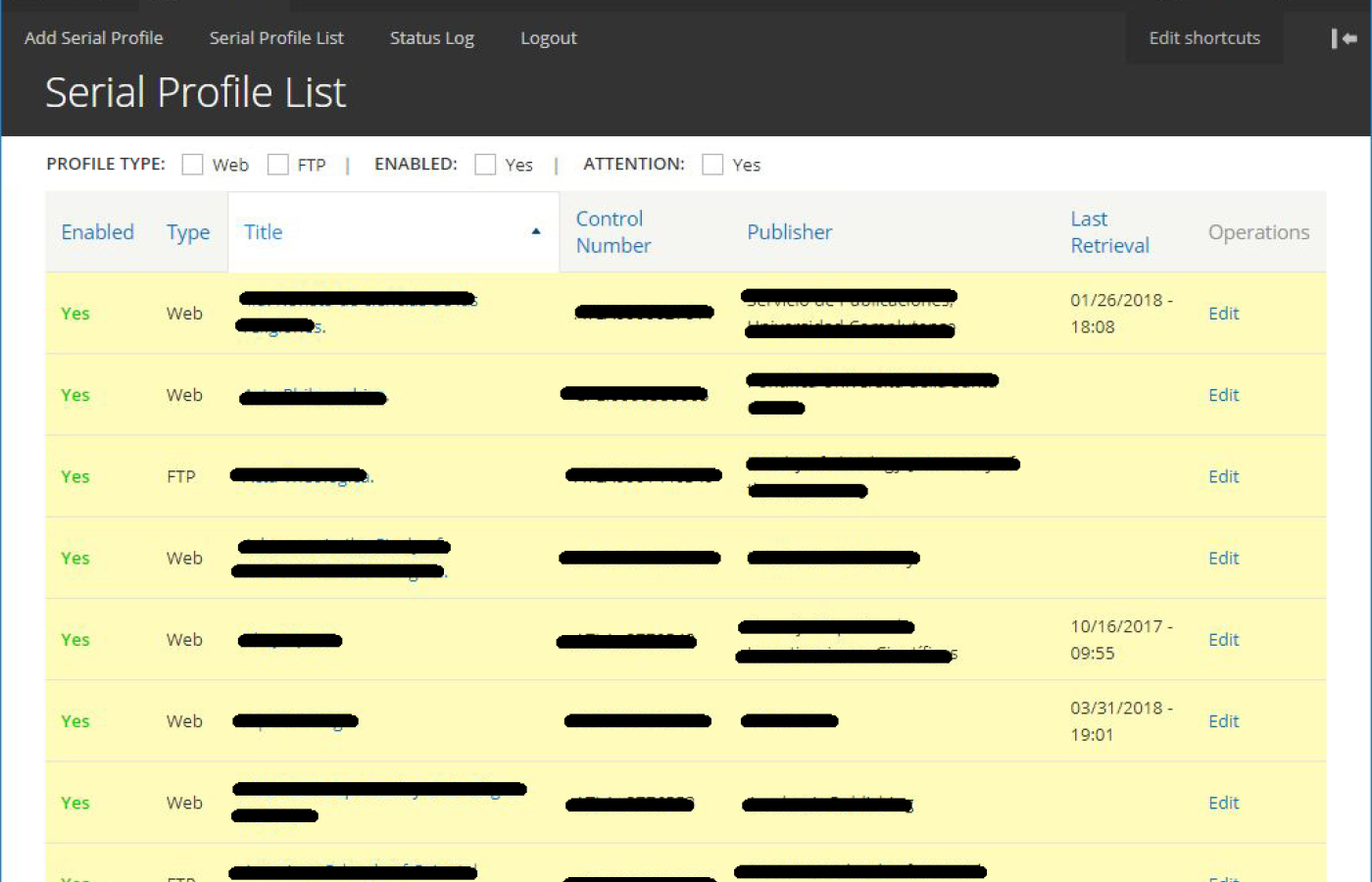Open the Status Log page

[x=431, y=38]
